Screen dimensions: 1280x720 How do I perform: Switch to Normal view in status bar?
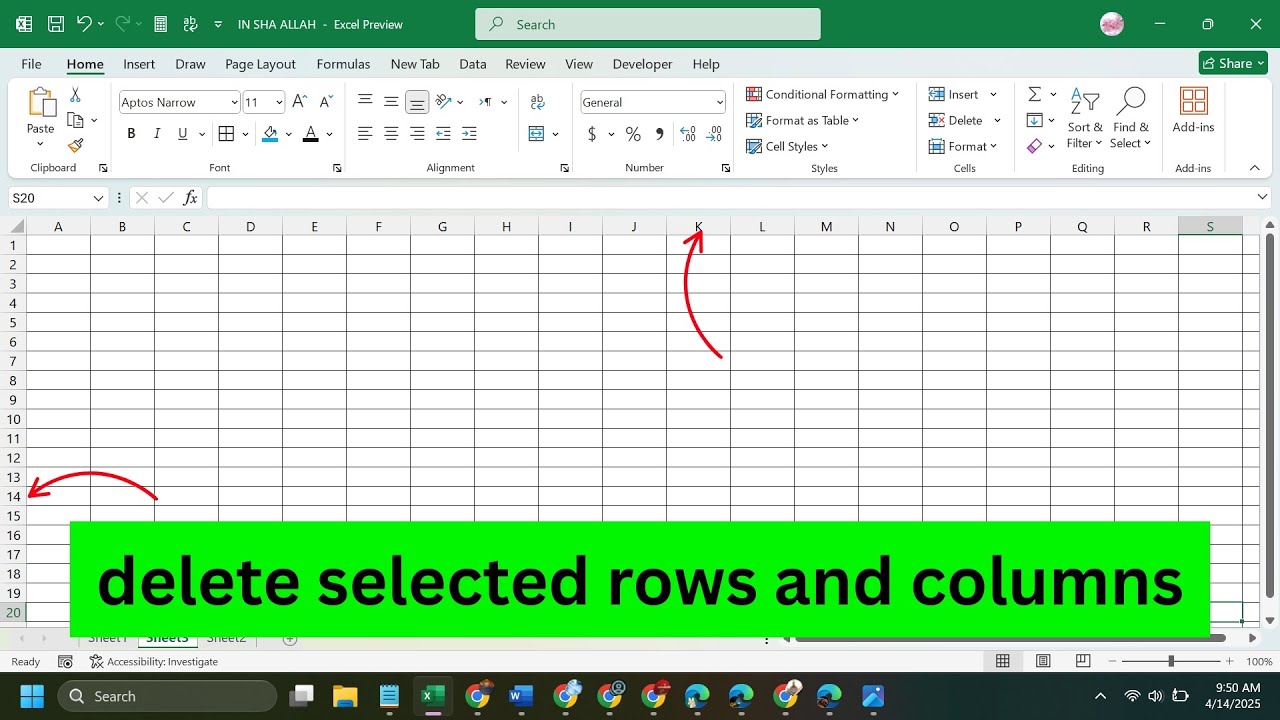click(1002, 661)
